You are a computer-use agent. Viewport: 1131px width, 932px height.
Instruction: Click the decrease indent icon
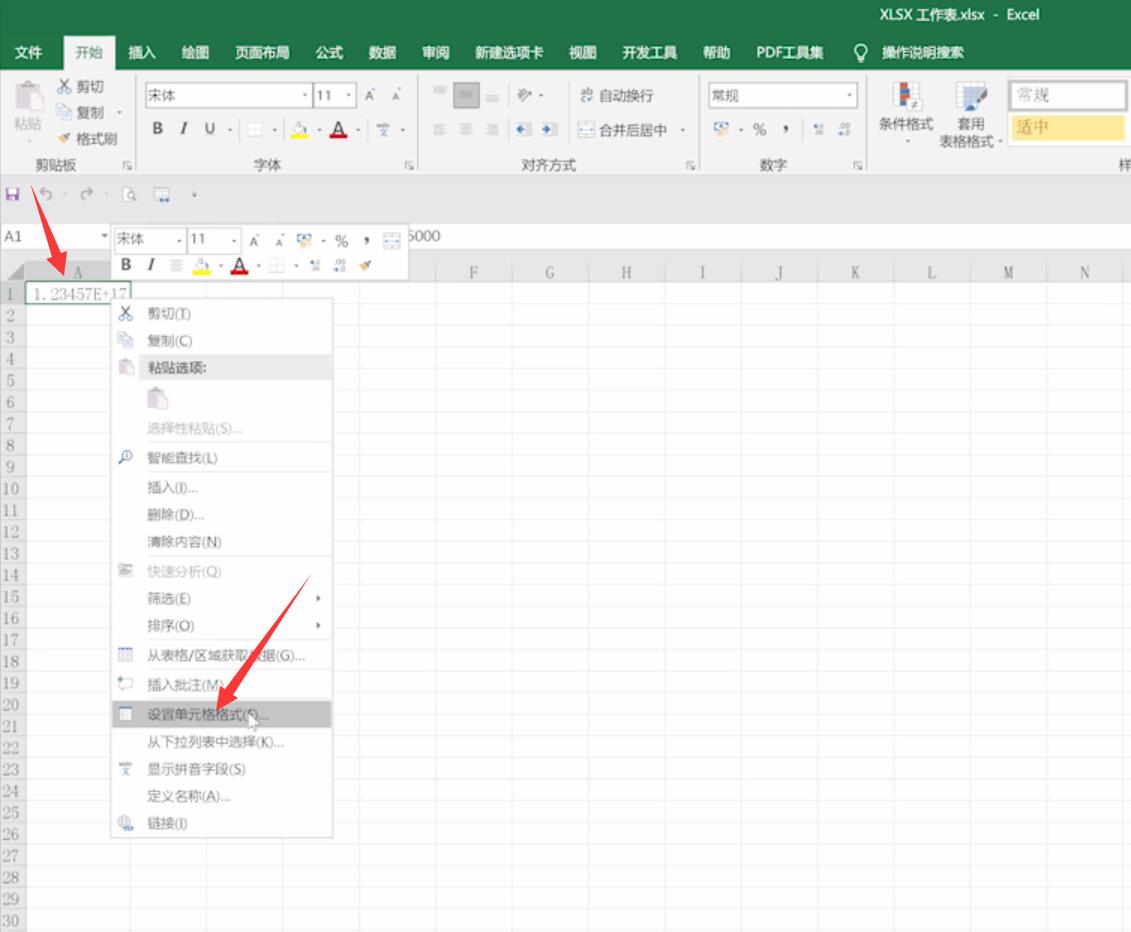(523, 129)
